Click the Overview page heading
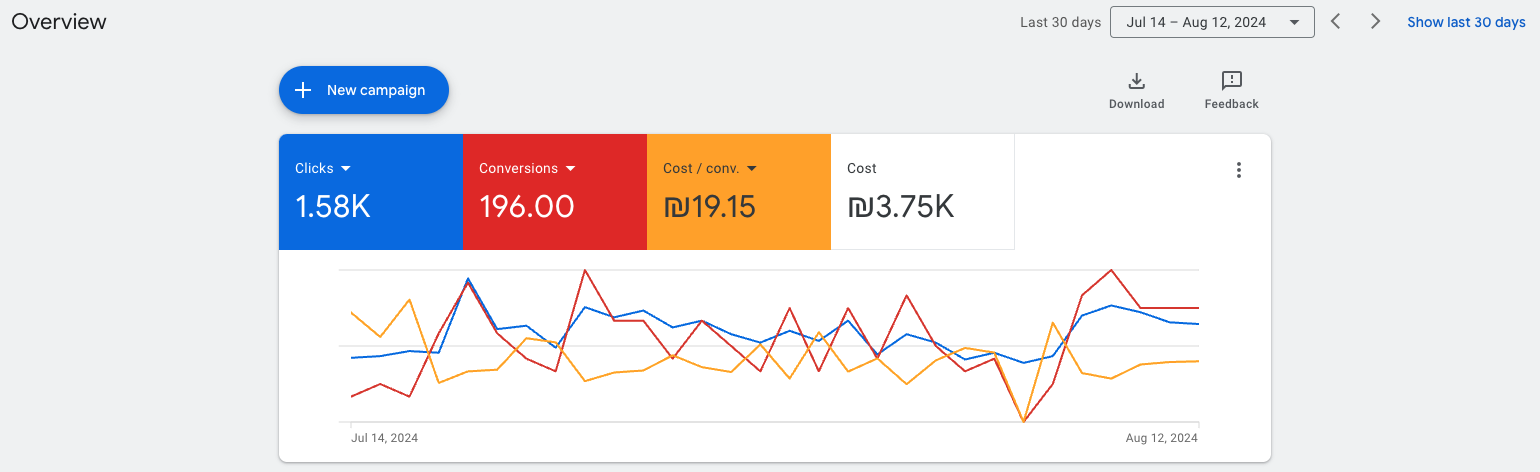Image resolution: width=1540 pixels, height=472 pixels. [59, 22]
